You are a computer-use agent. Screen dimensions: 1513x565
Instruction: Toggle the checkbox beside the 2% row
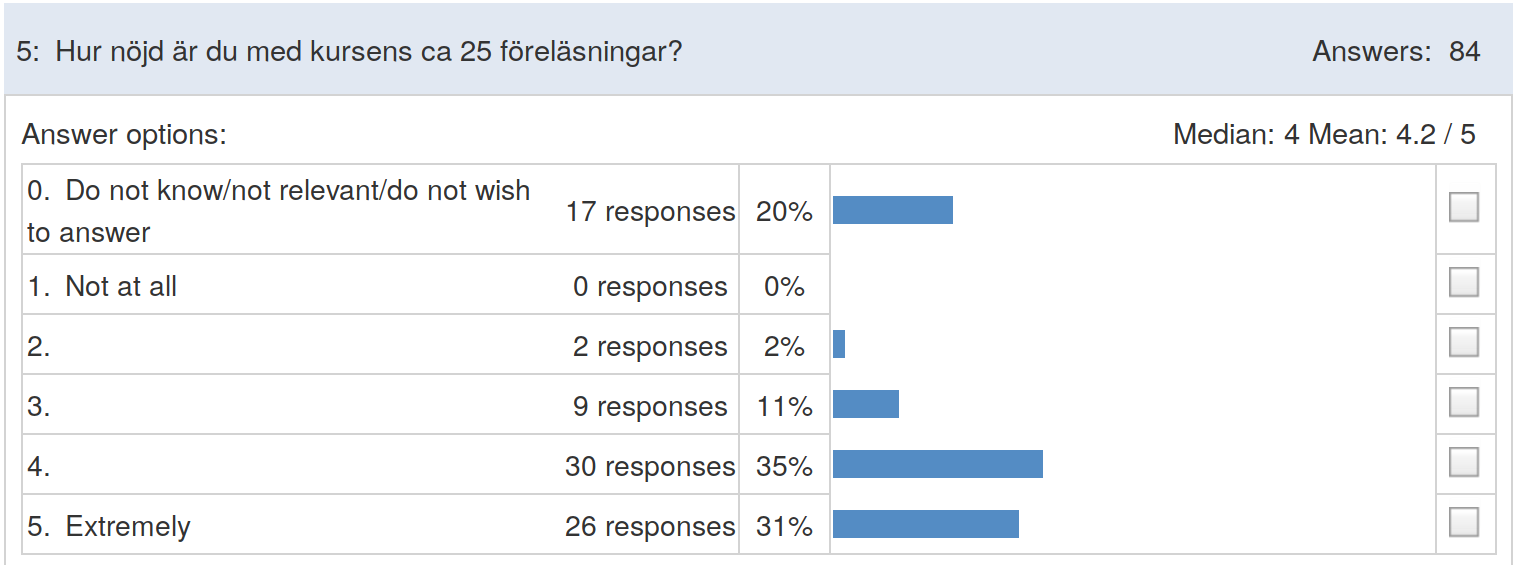pyautogui.click(x=1463, y=343)
